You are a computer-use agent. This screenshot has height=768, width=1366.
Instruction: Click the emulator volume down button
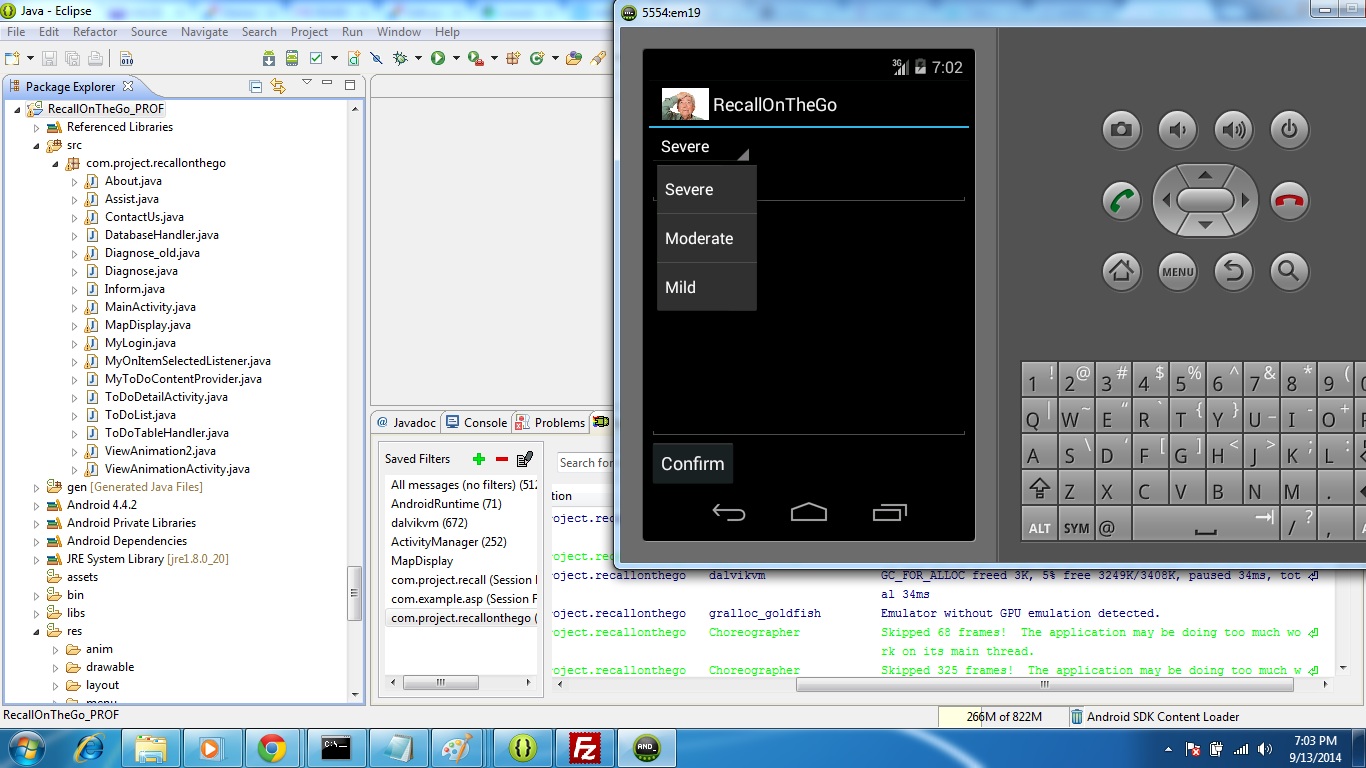point(1178,129)
